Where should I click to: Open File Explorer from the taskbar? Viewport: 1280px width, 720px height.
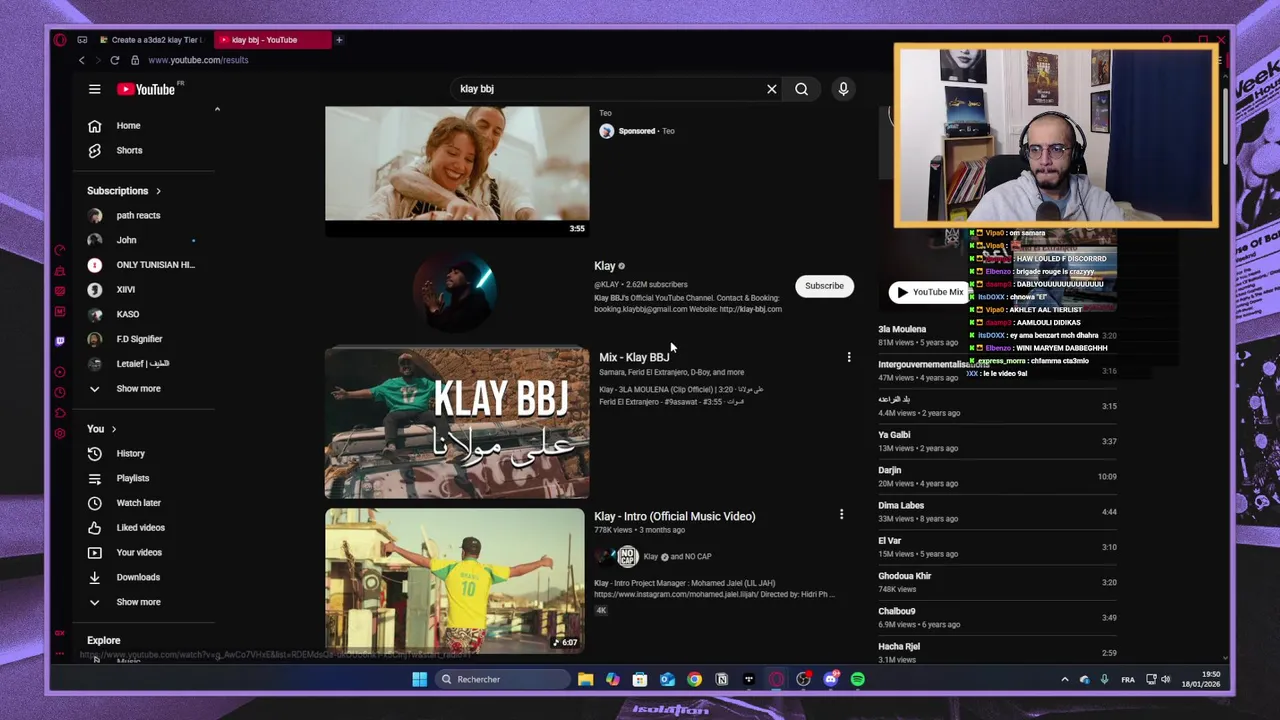pyautogui.click(x=585, y=679)
